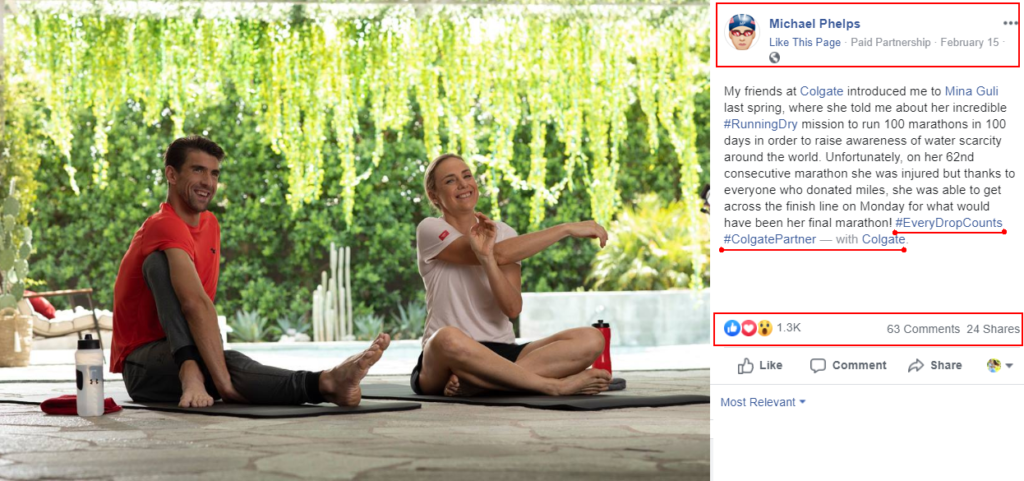The height and width of the screenshot is (481, 1024).
Task: Open the post photo of two people stretching
Action: (355, 240)
